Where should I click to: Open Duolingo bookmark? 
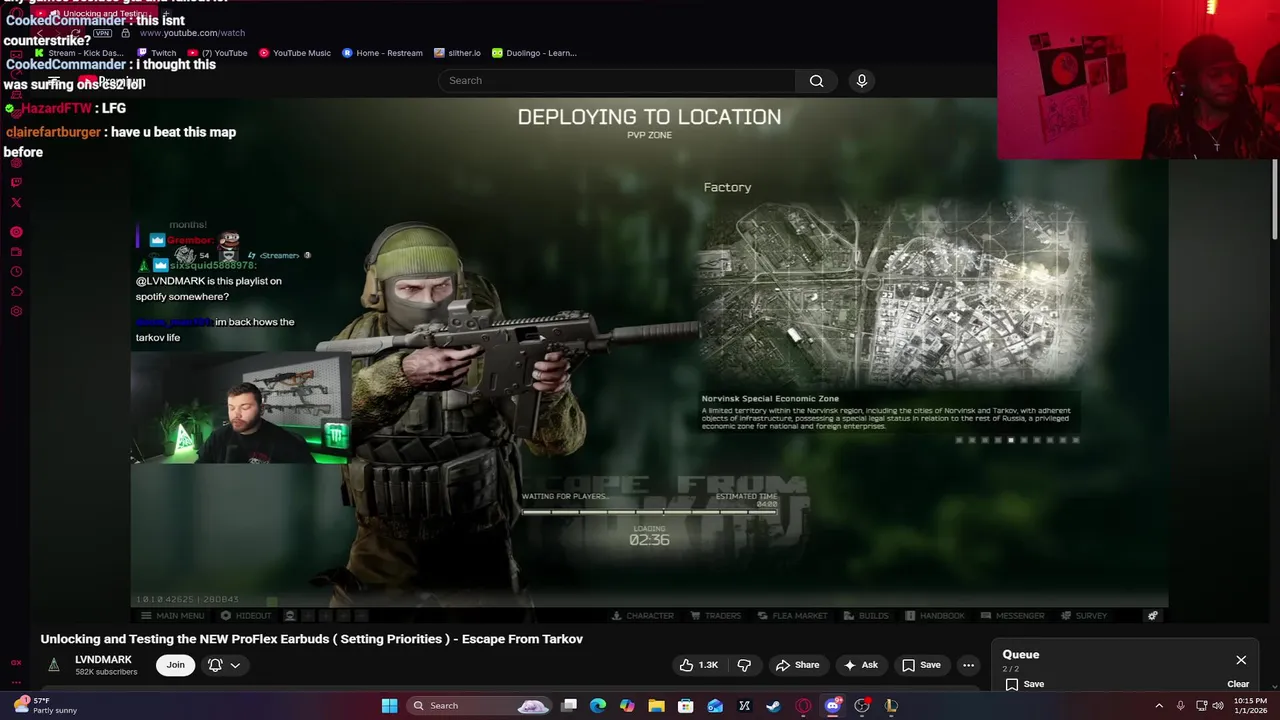535,53
